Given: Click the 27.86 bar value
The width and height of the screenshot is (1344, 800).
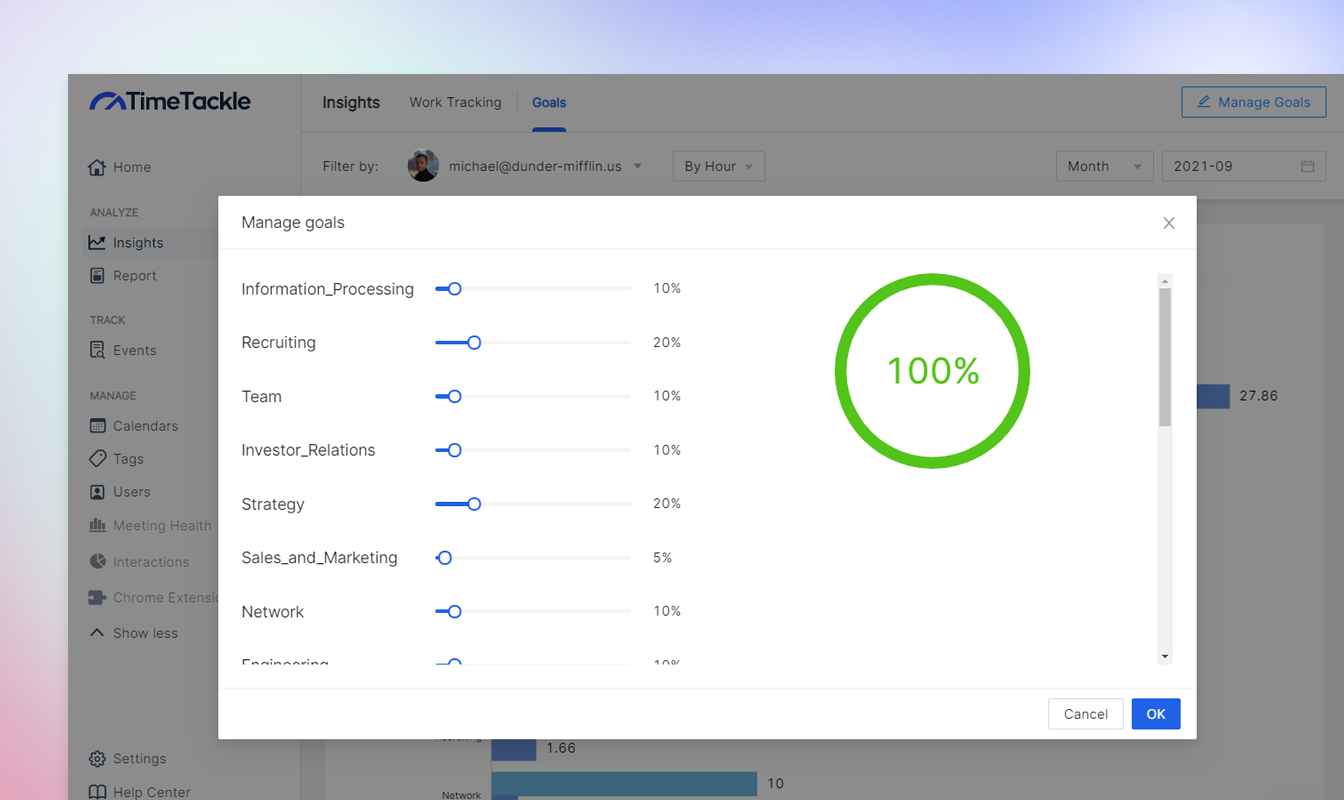Looking at the screenshot, I should click(1258, 395).
